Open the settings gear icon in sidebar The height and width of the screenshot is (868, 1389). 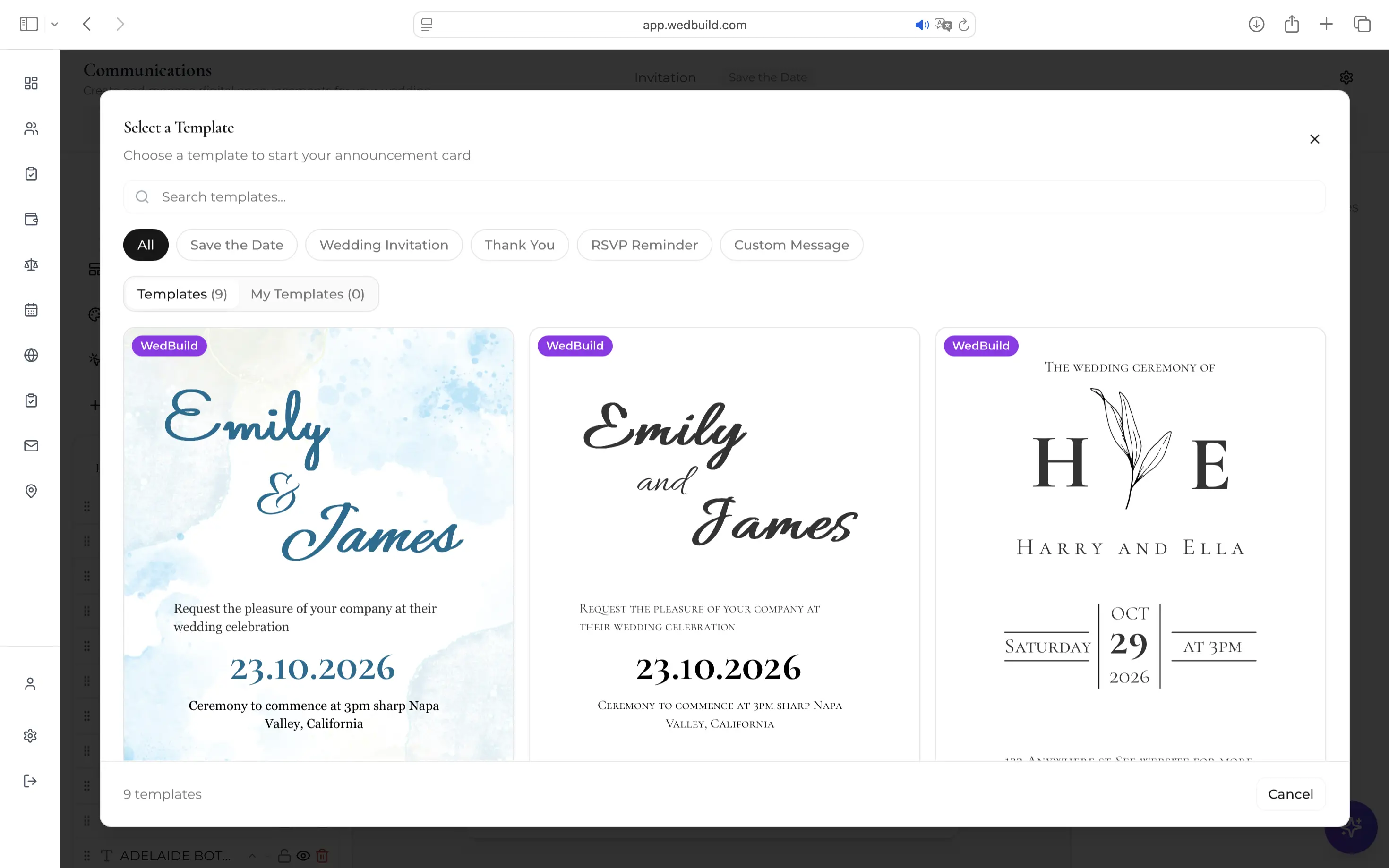point(30,736)
